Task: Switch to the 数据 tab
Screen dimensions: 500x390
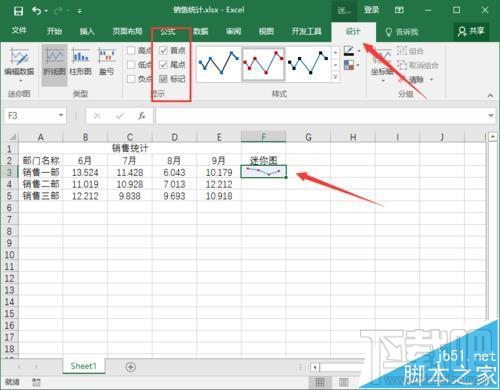Action: click(201, 31)
